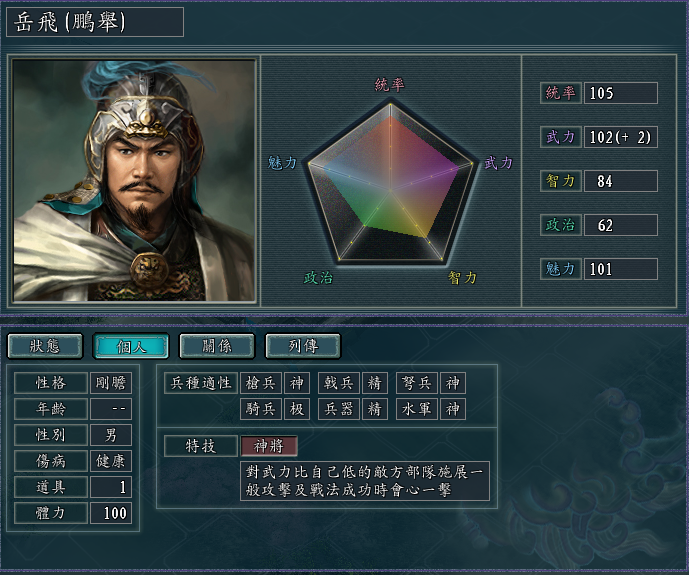Click the 槍兵 troop aptitude cell
The height and width of the screenshot is (575, 689).
[x=262, y=382]
